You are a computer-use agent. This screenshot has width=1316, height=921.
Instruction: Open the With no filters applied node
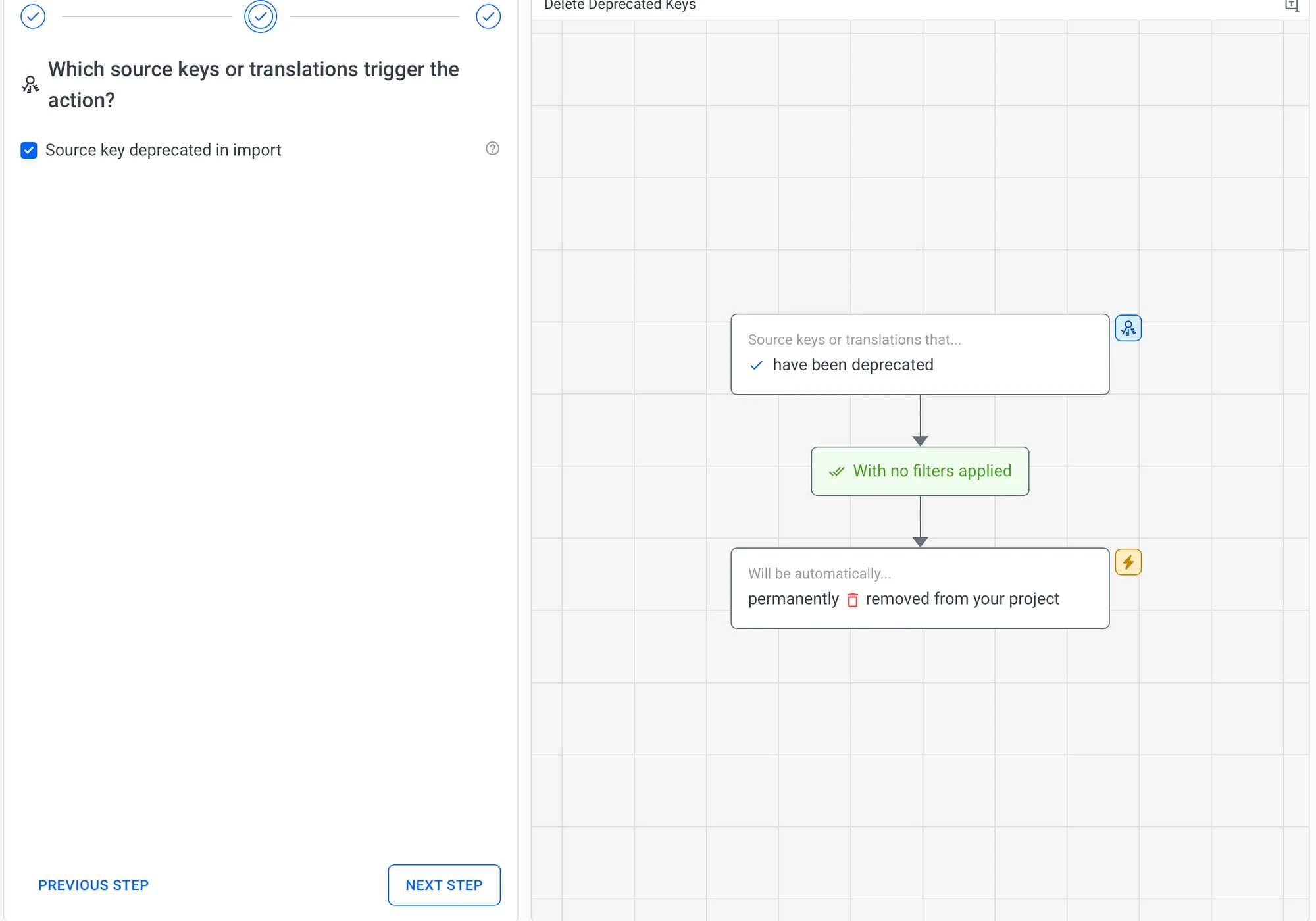point(920,471)
